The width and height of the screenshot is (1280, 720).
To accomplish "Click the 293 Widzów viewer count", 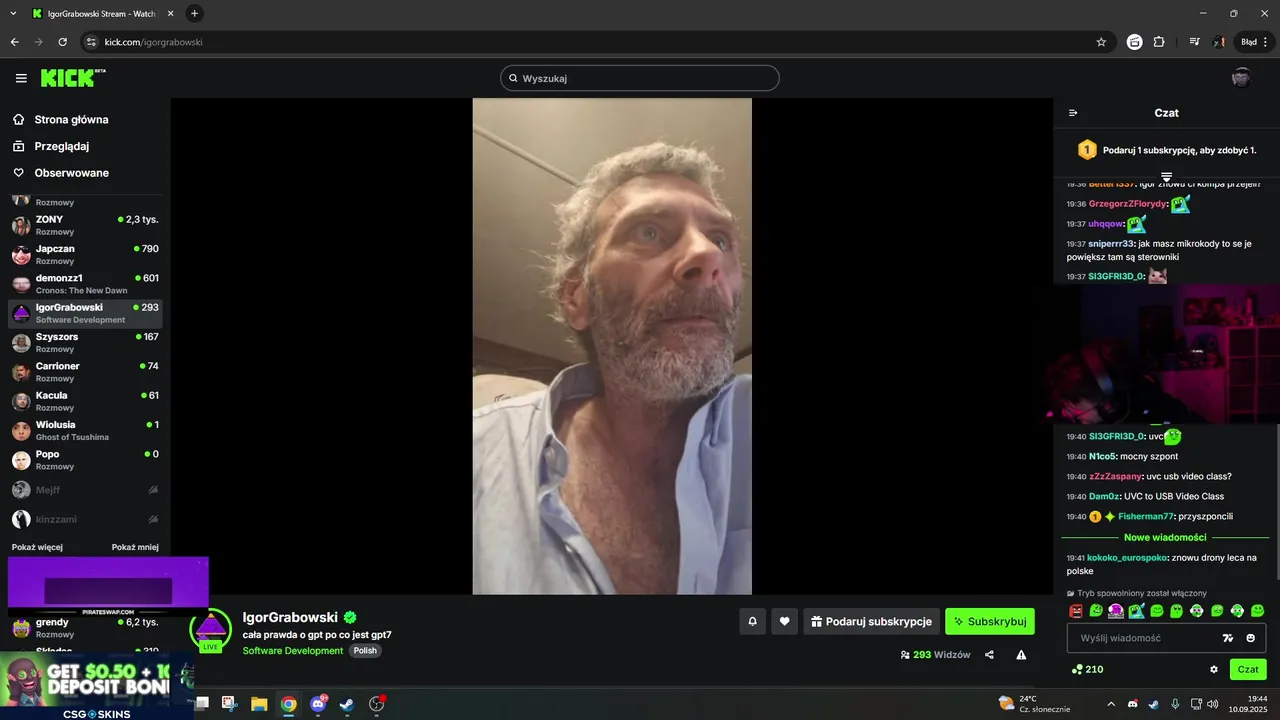I will click(x=935, y=655).
